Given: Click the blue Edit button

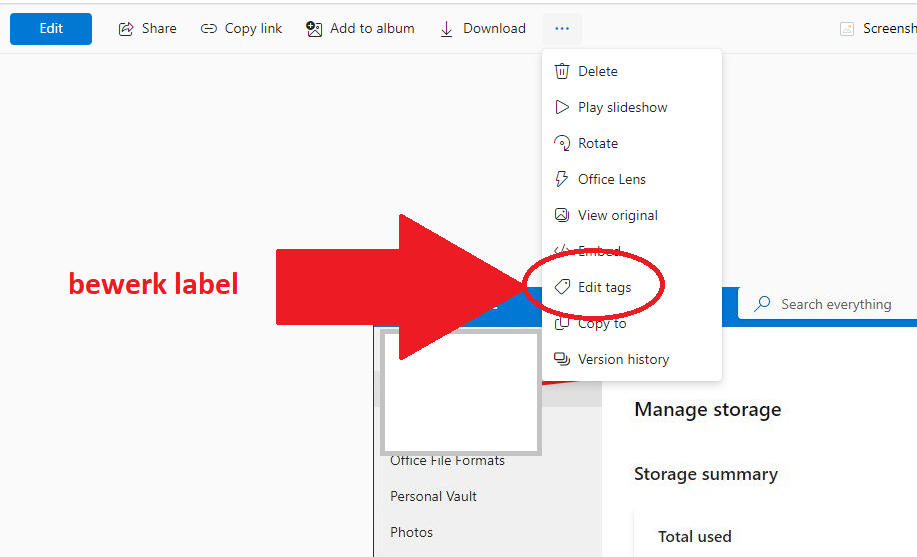Looking at the screenshot, I should pyautogui.click(x=51, y=29).
